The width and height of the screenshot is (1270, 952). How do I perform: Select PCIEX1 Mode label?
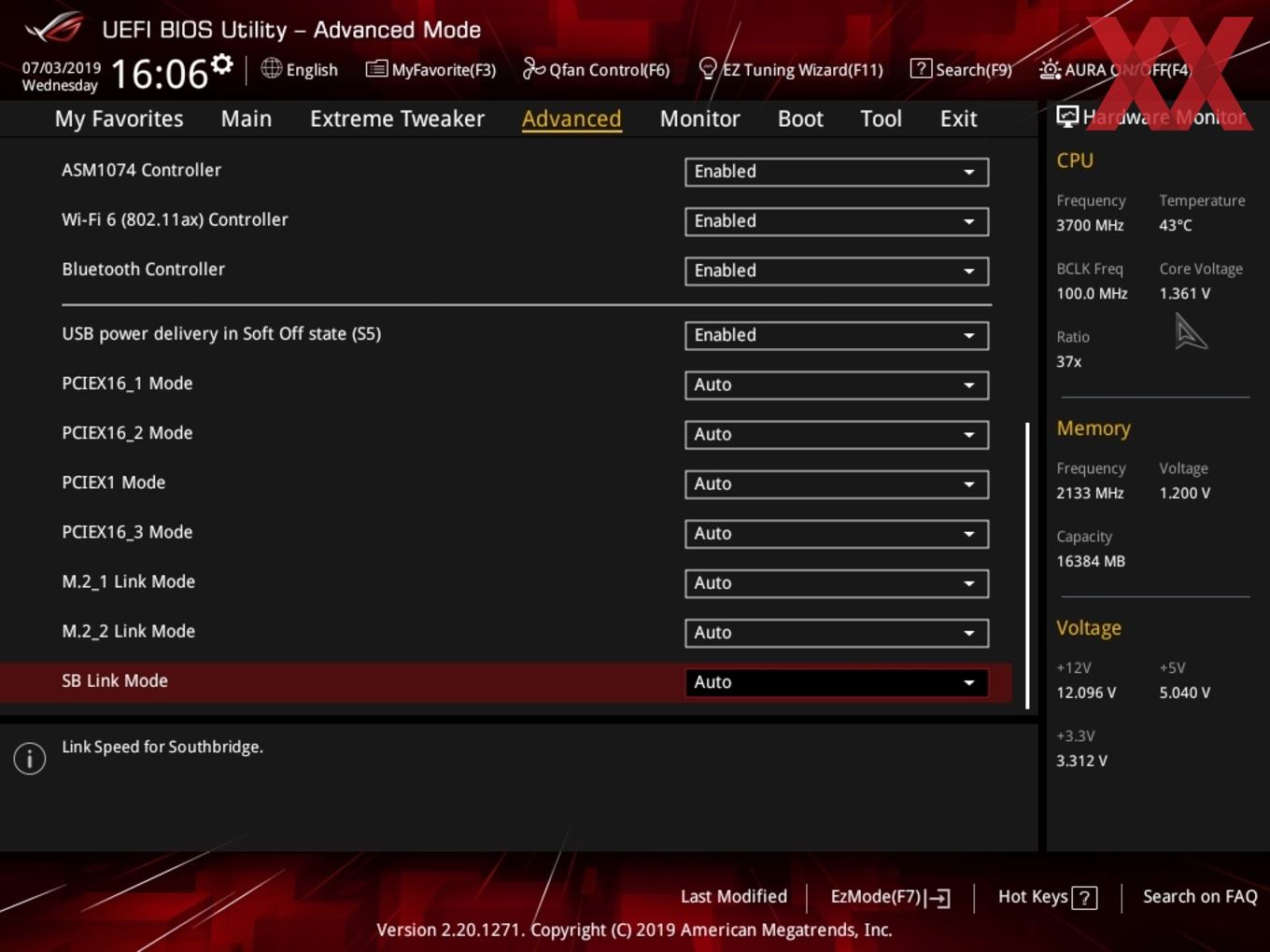pyautogui.click(x=113, y=483)
